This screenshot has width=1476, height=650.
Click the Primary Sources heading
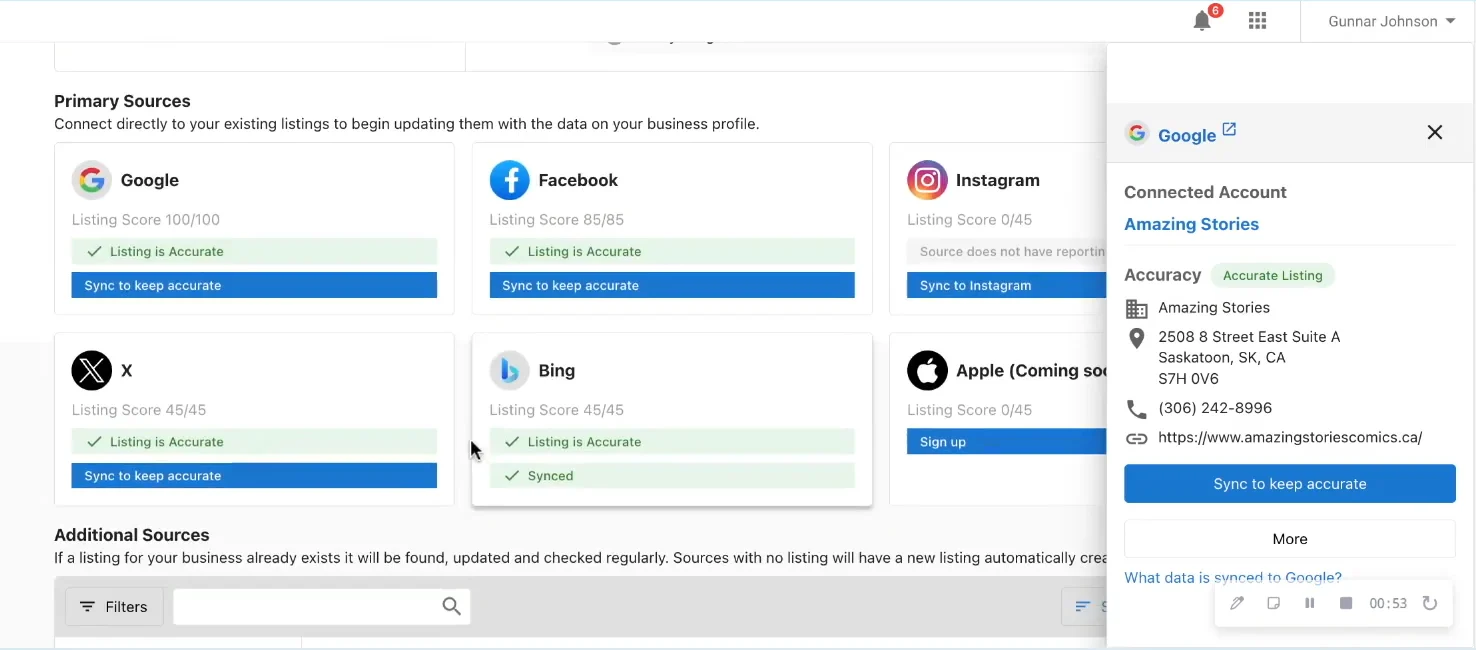[x=122, y=101]
